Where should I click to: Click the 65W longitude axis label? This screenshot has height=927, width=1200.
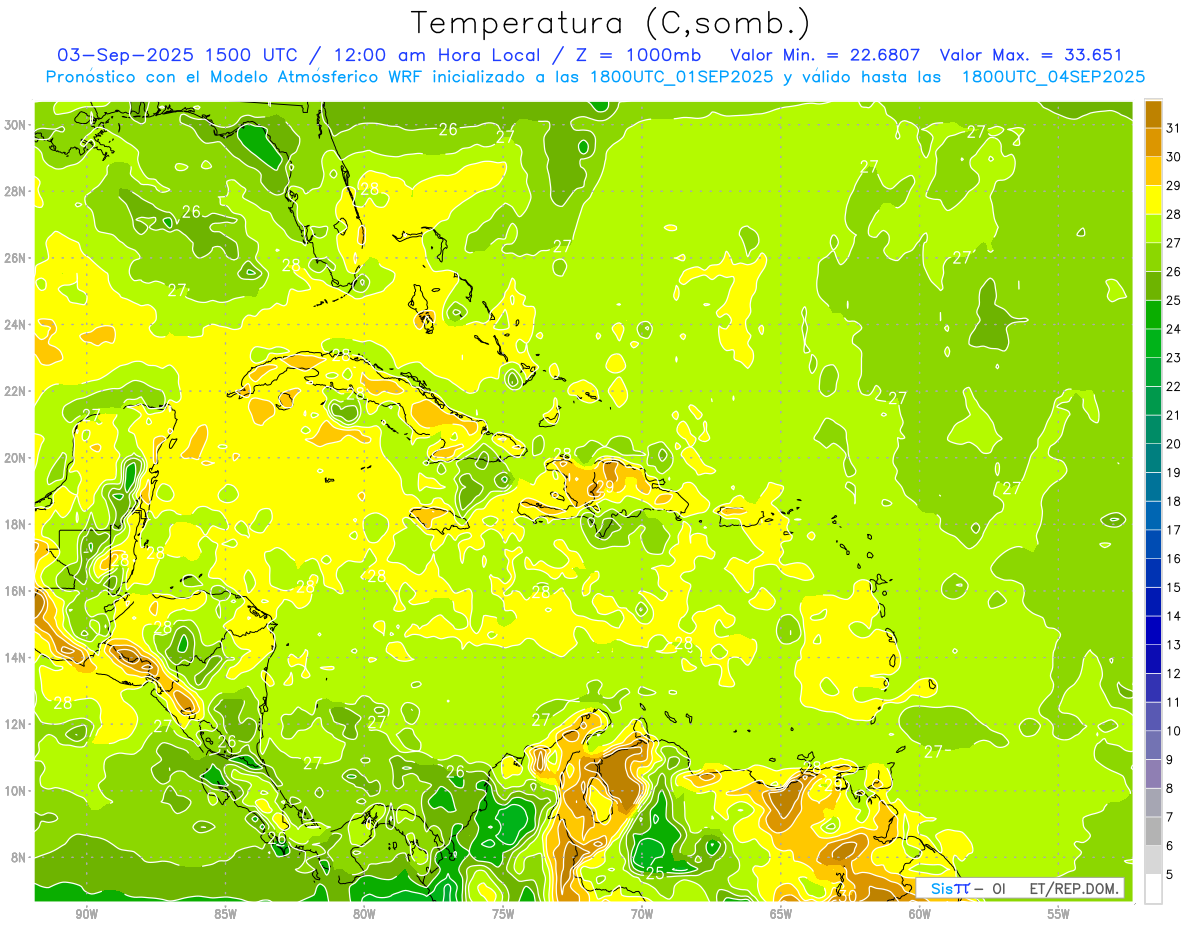[781, 914]
